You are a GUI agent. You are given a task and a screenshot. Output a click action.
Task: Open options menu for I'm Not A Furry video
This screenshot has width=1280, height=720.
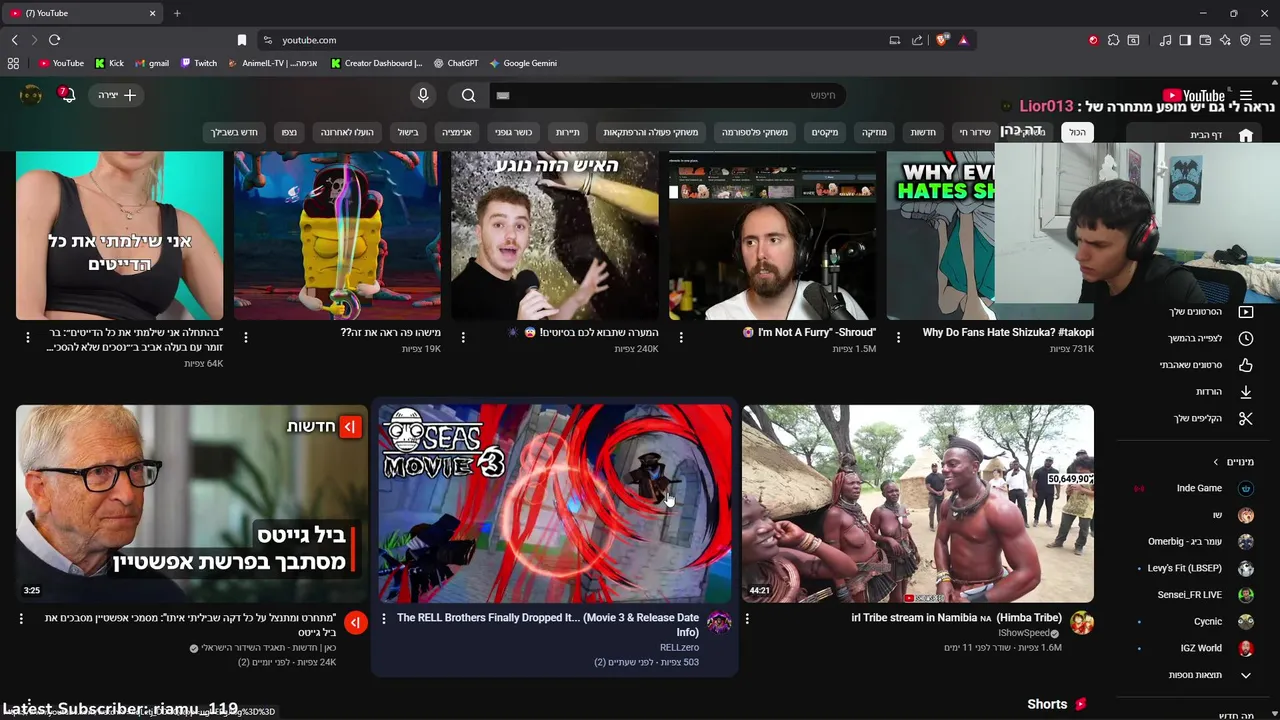pos(681,338)
